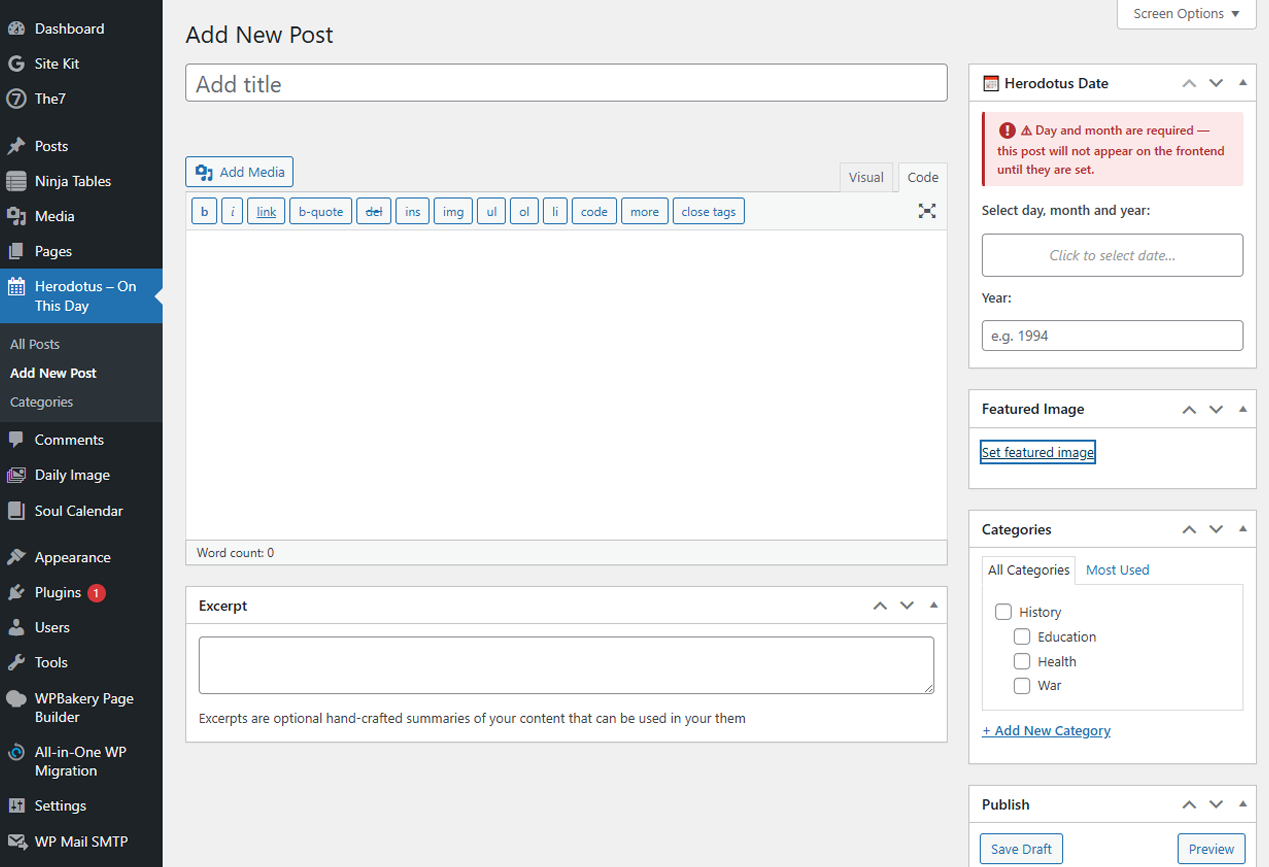Click the Soul Calendar sidebar icon

tap(16, 511)
